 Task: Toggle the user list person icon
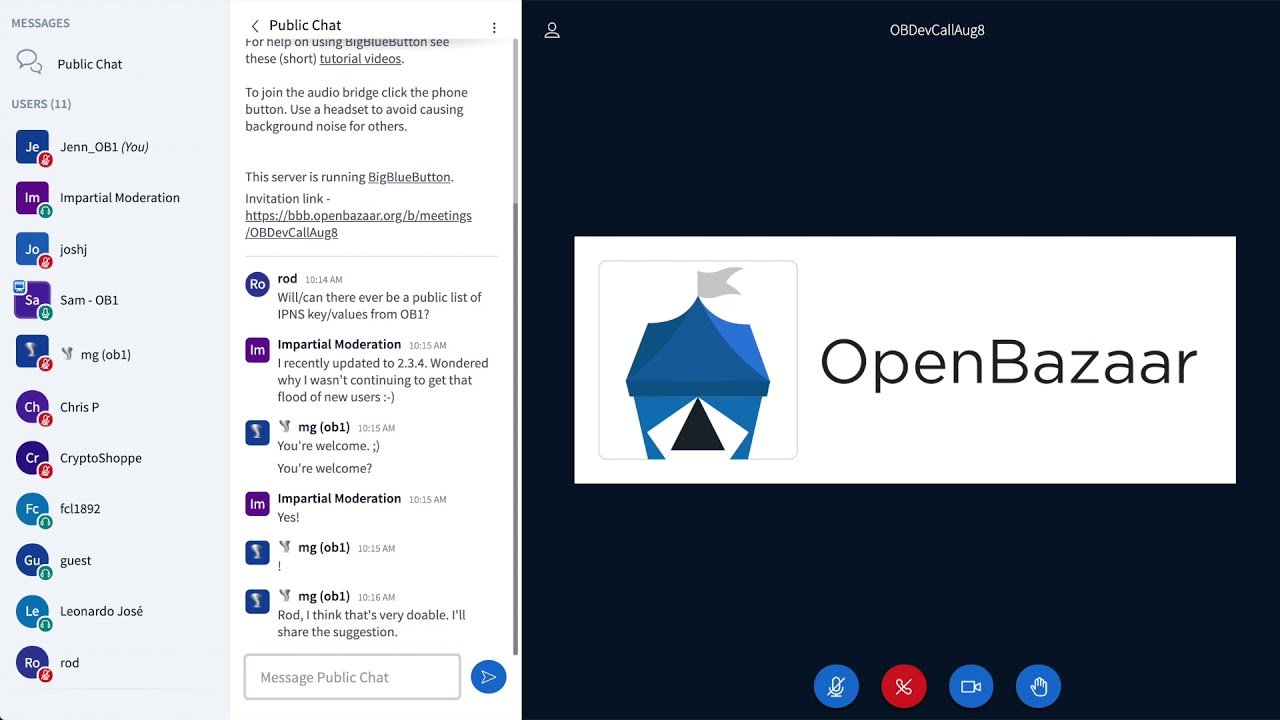pos(552,30)
